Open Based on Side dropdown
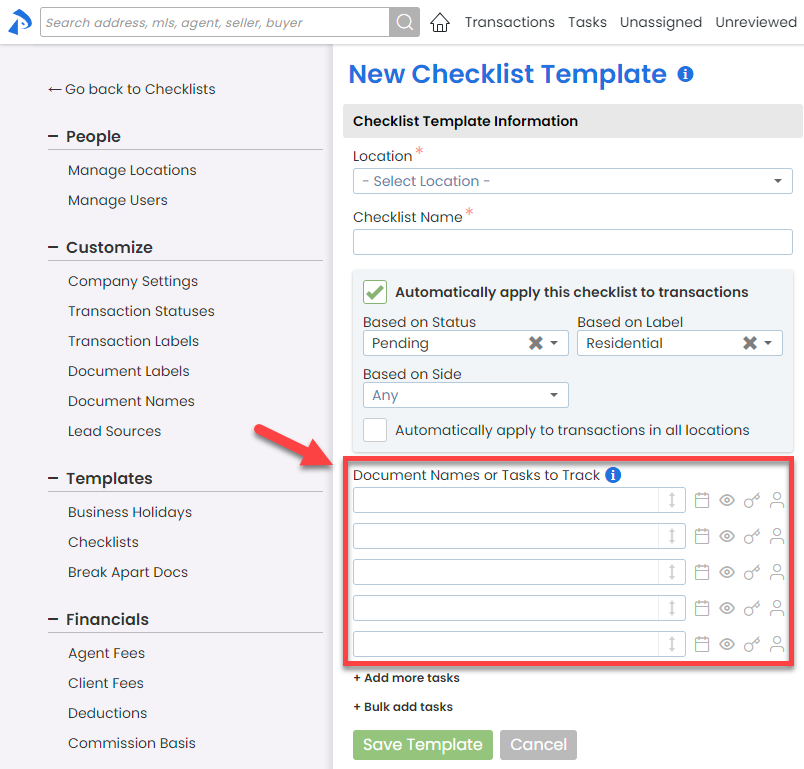Image resolution: width=804 pixels, height=769 pixels. pos(465,395)
